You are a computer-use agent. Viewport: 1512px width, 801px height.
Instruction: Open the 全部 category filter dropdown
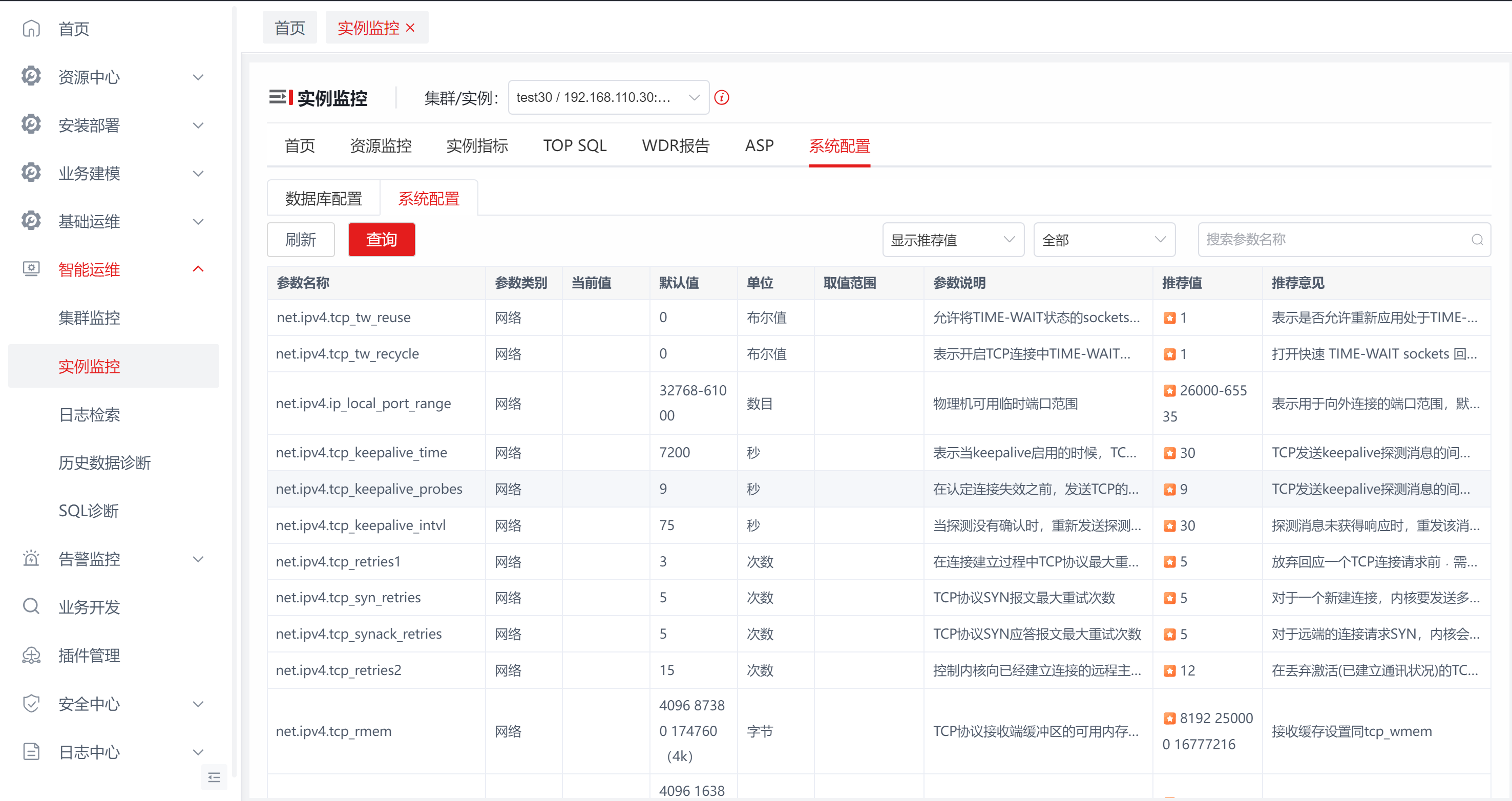point(1104,239)
